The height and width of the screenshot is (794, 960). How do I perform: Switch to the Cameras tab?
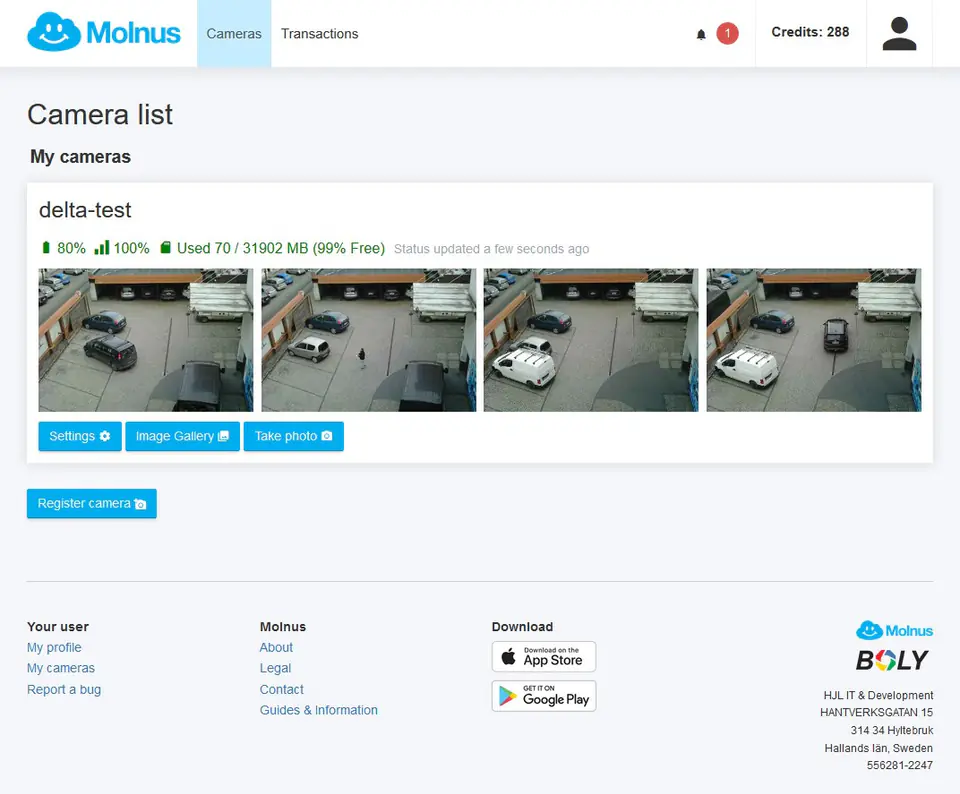[234, 34]
